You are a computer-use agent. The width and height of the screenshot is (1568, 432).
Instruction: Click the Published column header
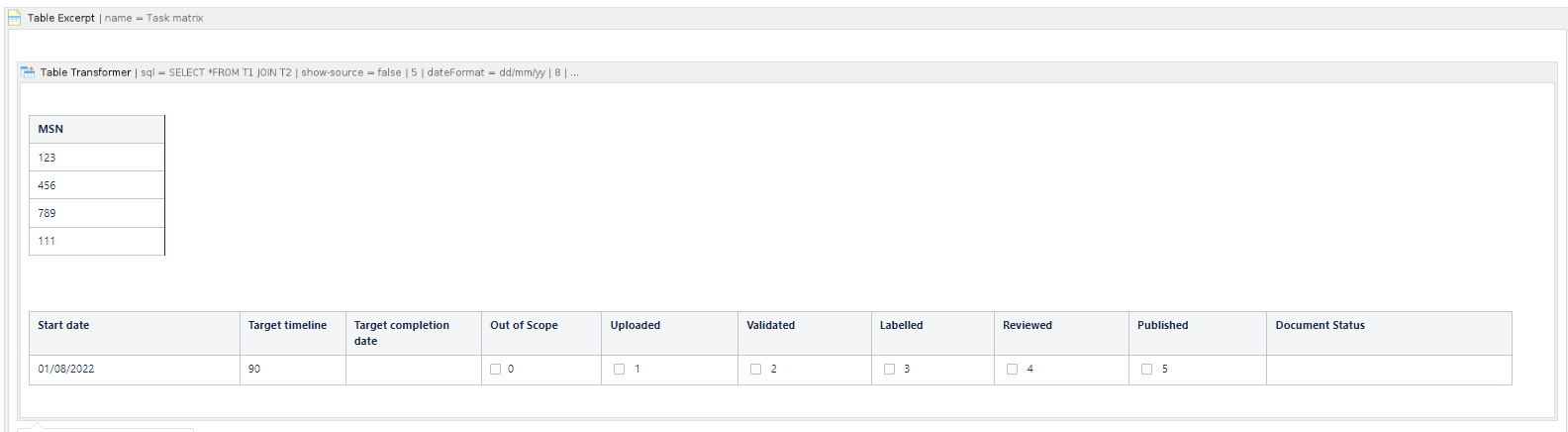tap(1198, 334)
